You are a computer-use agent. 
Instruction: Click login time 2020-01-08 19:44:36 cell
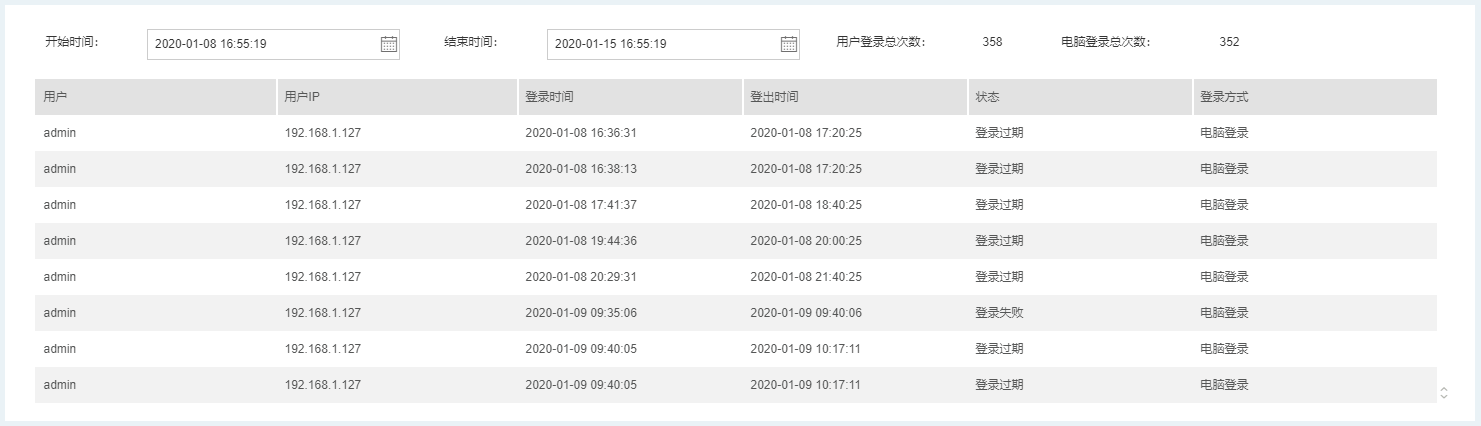pos(581,241)
